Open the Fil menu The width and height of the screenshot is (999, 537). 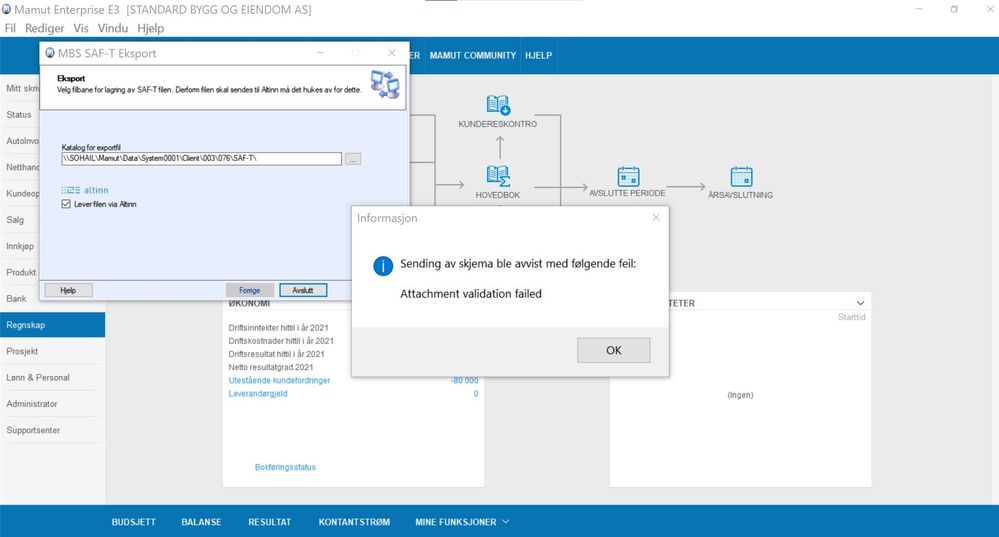click(10, 28)
